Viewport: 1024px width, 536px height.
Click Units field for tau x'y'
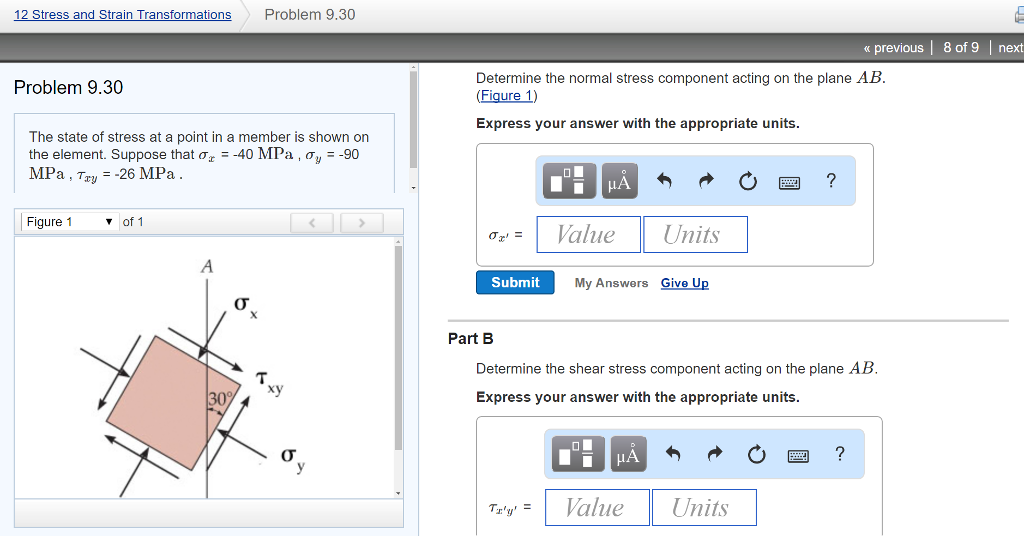tap(704, 507)
